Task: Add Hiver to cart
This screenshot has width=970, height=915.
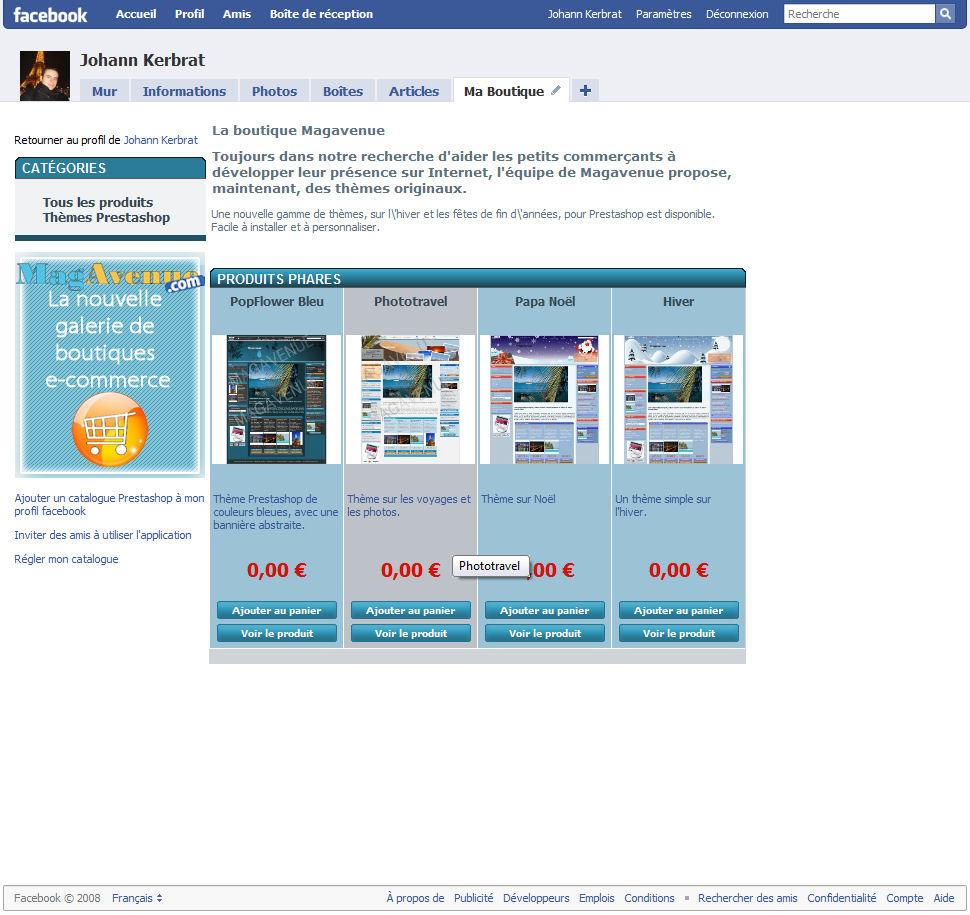Action: pos(679,610)
